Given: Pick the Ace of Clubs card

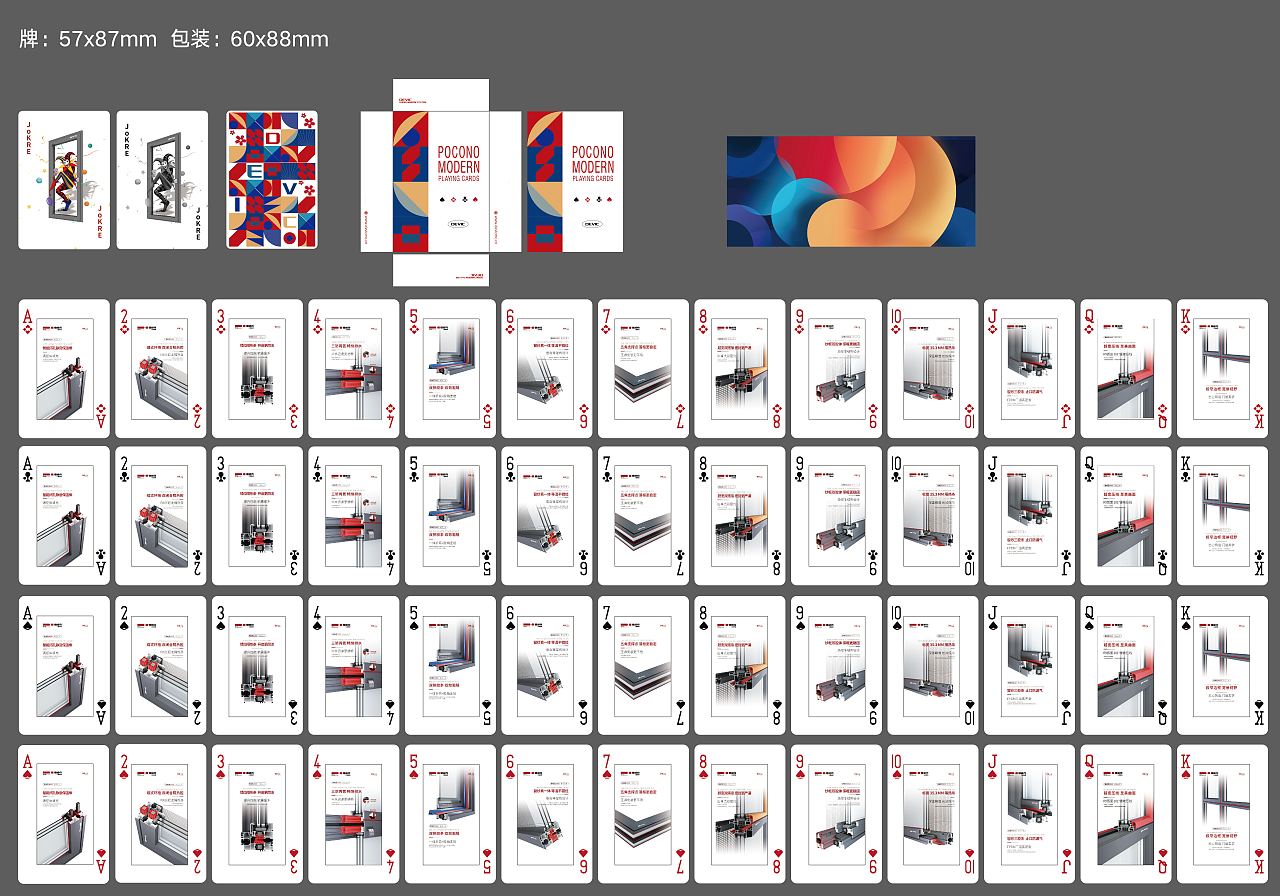Looking at the screenshot, I should (x=64, y=516).
